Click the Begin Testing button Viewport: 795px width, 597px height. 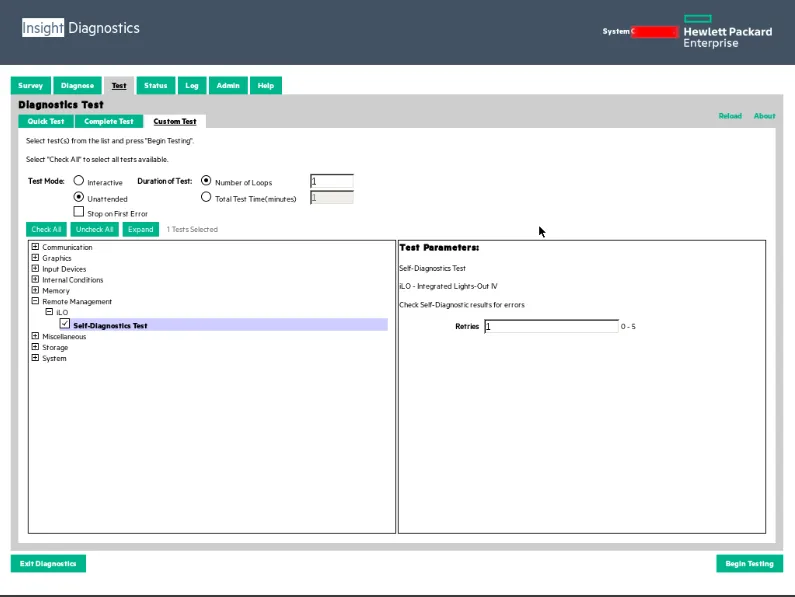749,564
